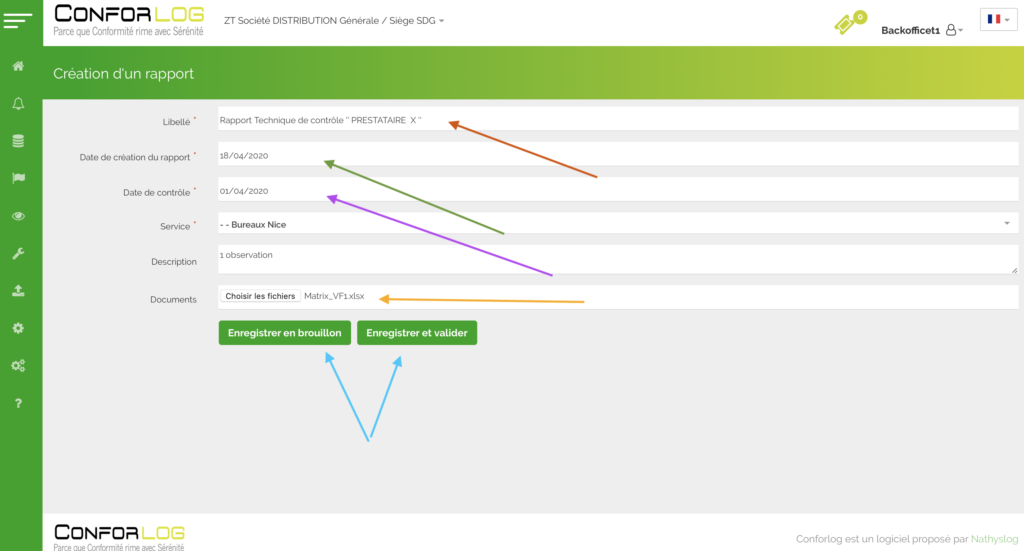Click the Enregistrer en brouillon button
This screenshot has height=551, width=1024.
tap(284, 333)
